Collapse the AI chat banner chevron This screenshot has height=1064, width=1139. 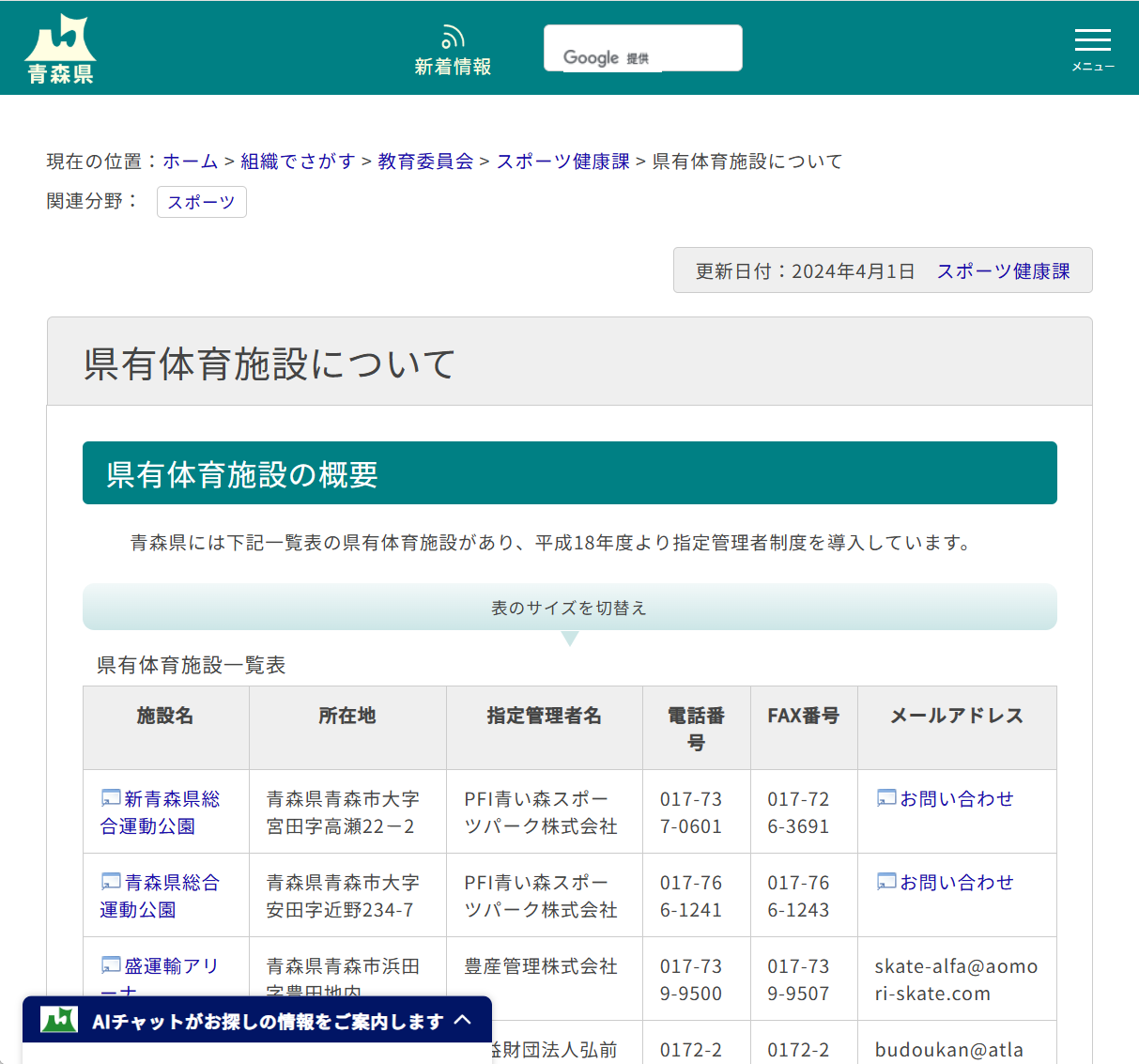pos(464,1020)
